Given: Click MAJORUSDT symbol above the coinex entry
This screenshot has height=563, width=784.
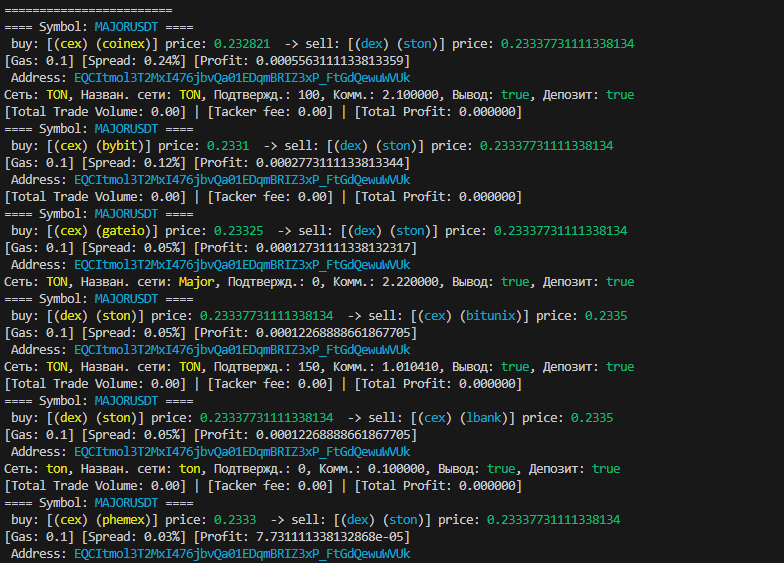Looking at the screenshot, I should tap(126, 27).
